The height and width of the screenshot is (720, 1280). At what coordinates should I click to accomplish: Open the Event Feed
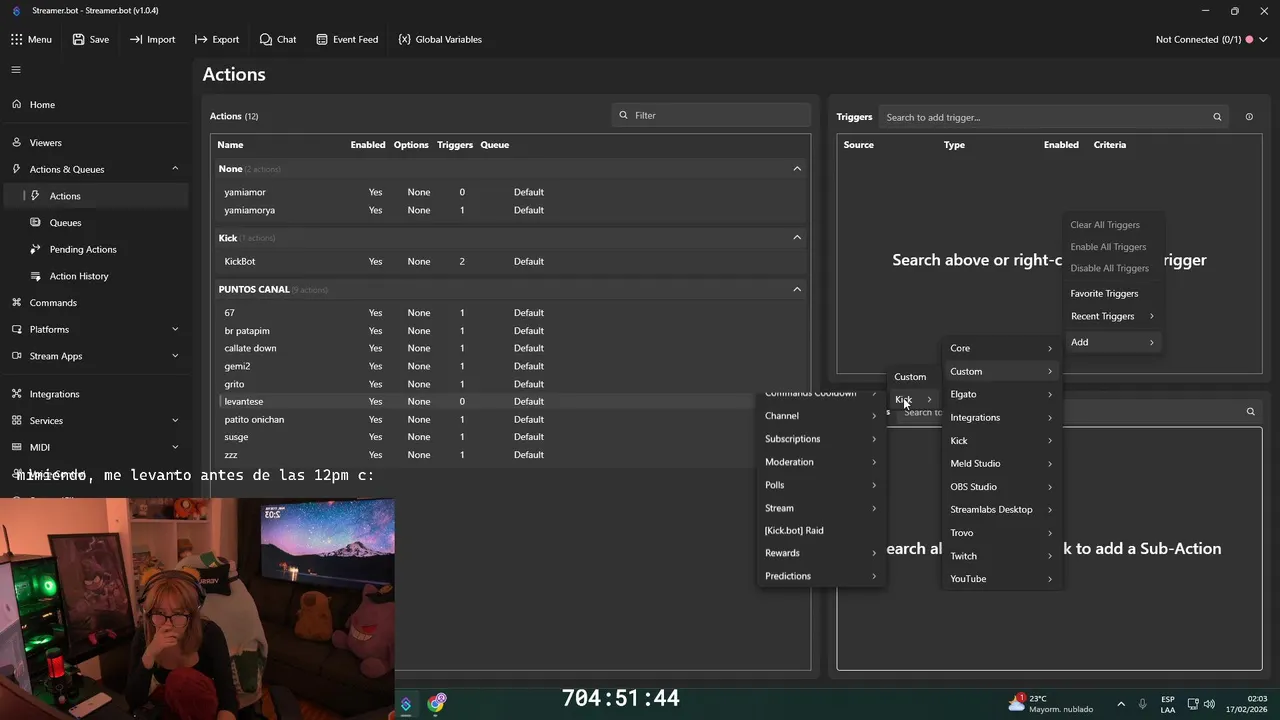(347, 39)
